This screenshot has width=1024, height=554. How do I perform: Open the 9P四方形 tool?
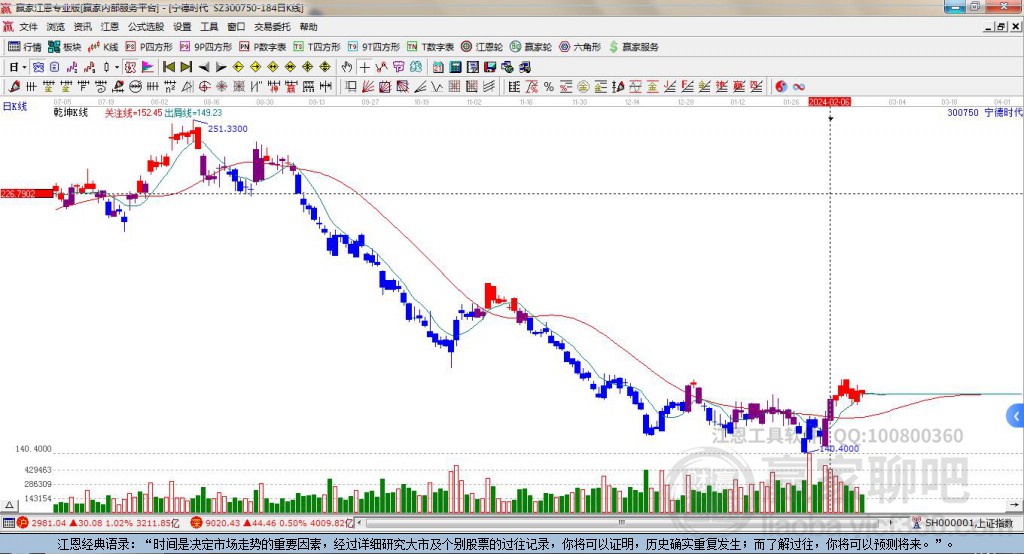click(206, 47)
